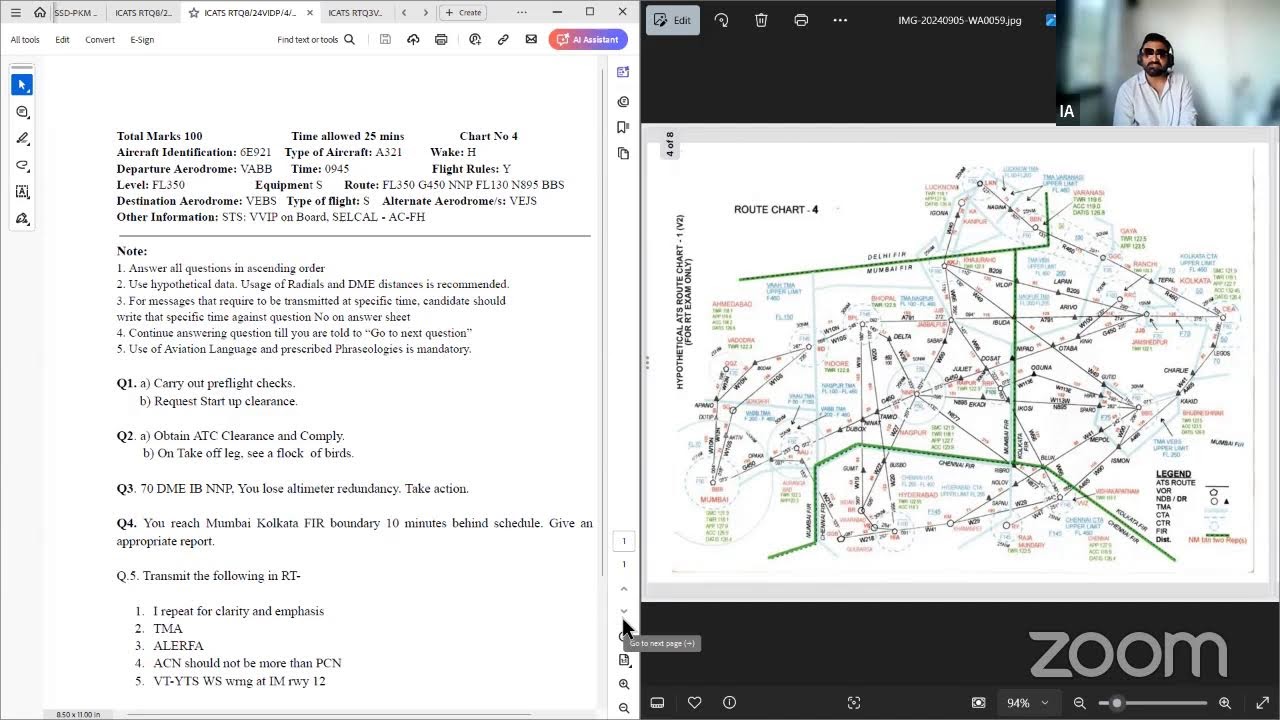Zoom in the photo with plus magnifier
The image size is (1280, 720).
tap(1225, 703)
